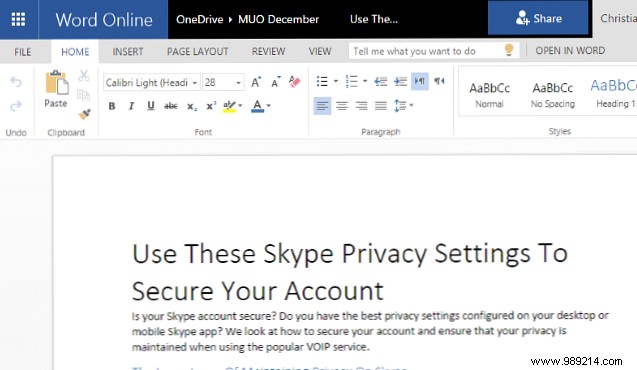Click the Copy icon
This screenshot has width=637, height=370.
(x=84, y=95)
